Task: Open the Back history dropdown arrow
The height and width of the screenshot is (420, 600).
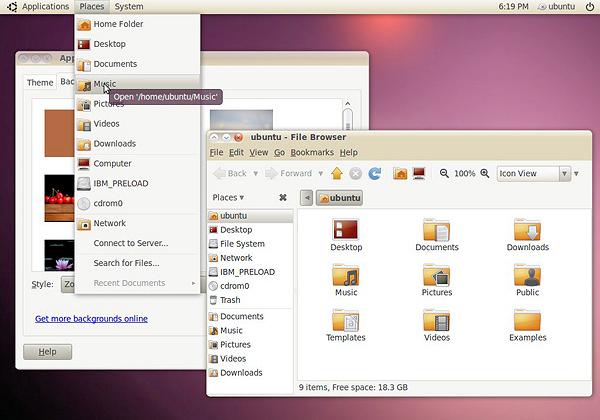Action: [255, 174]
